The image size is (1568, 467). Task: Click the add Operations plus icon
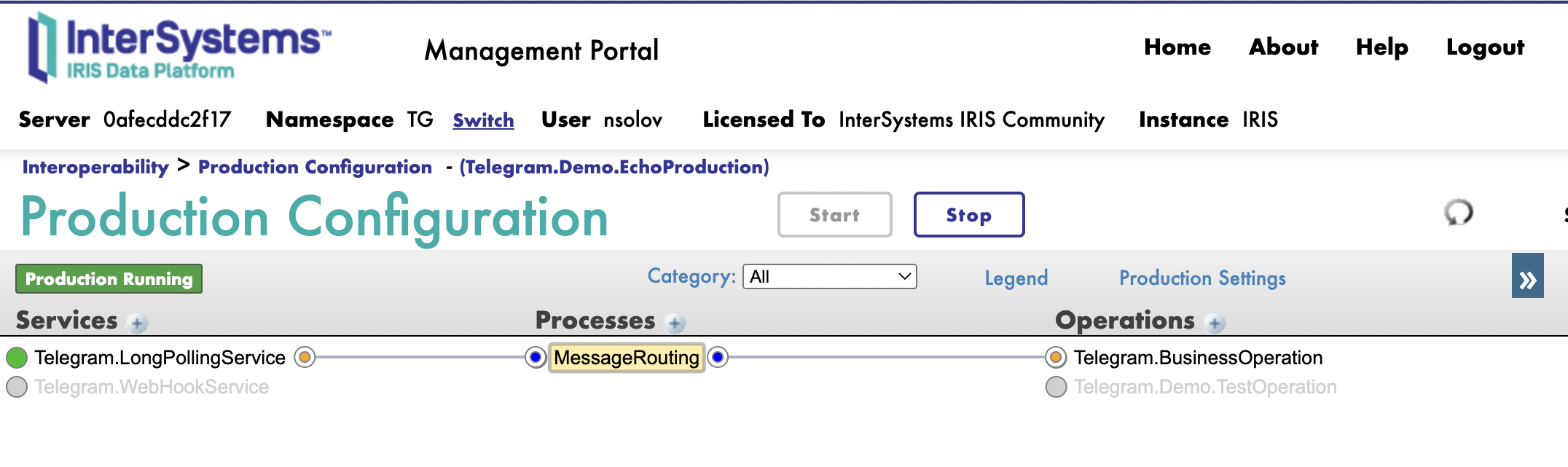point(1215,323)
